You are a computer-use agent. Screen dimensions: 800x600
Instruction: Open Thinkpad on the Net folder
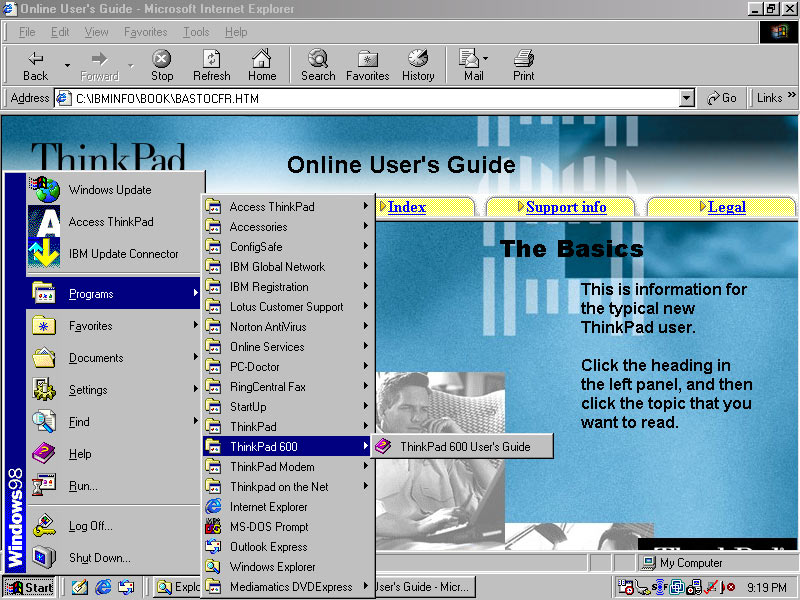[288, 487]
